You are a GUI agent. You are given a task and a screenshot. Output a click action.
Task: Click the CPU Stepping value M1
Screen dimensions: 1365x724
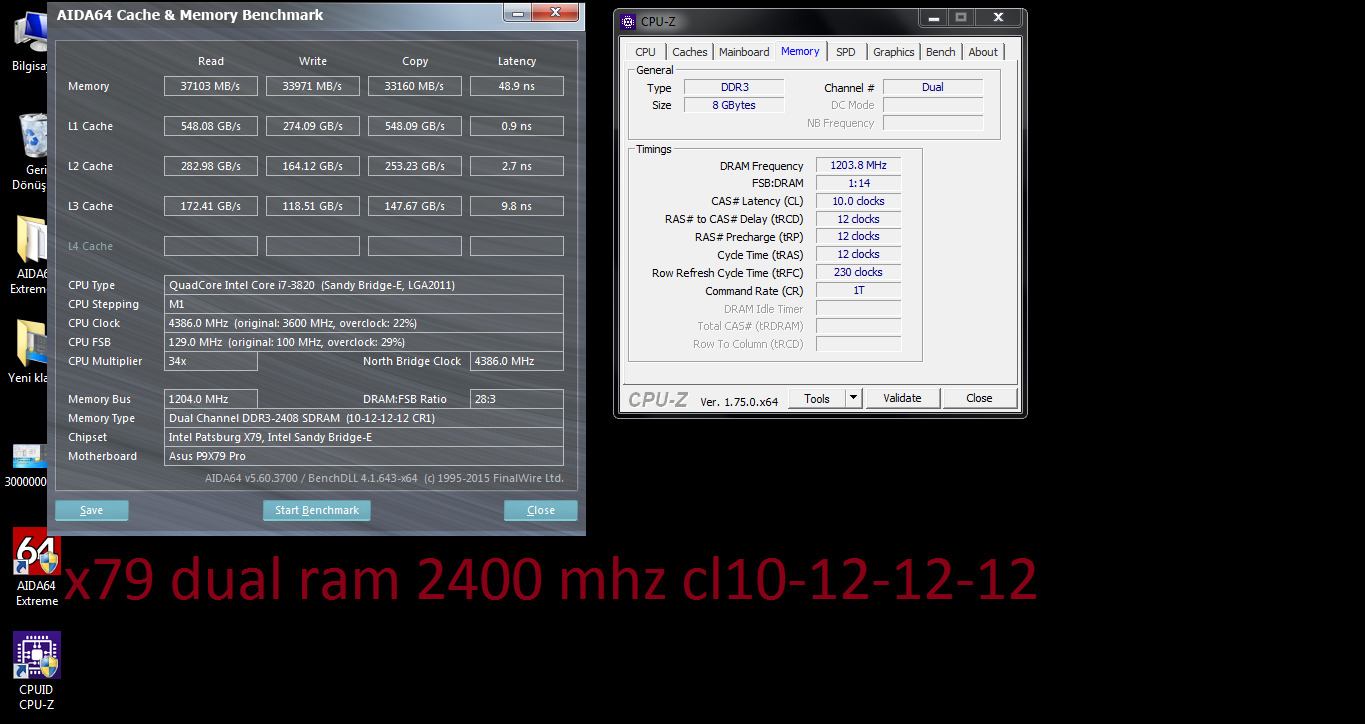click(364, 304)
